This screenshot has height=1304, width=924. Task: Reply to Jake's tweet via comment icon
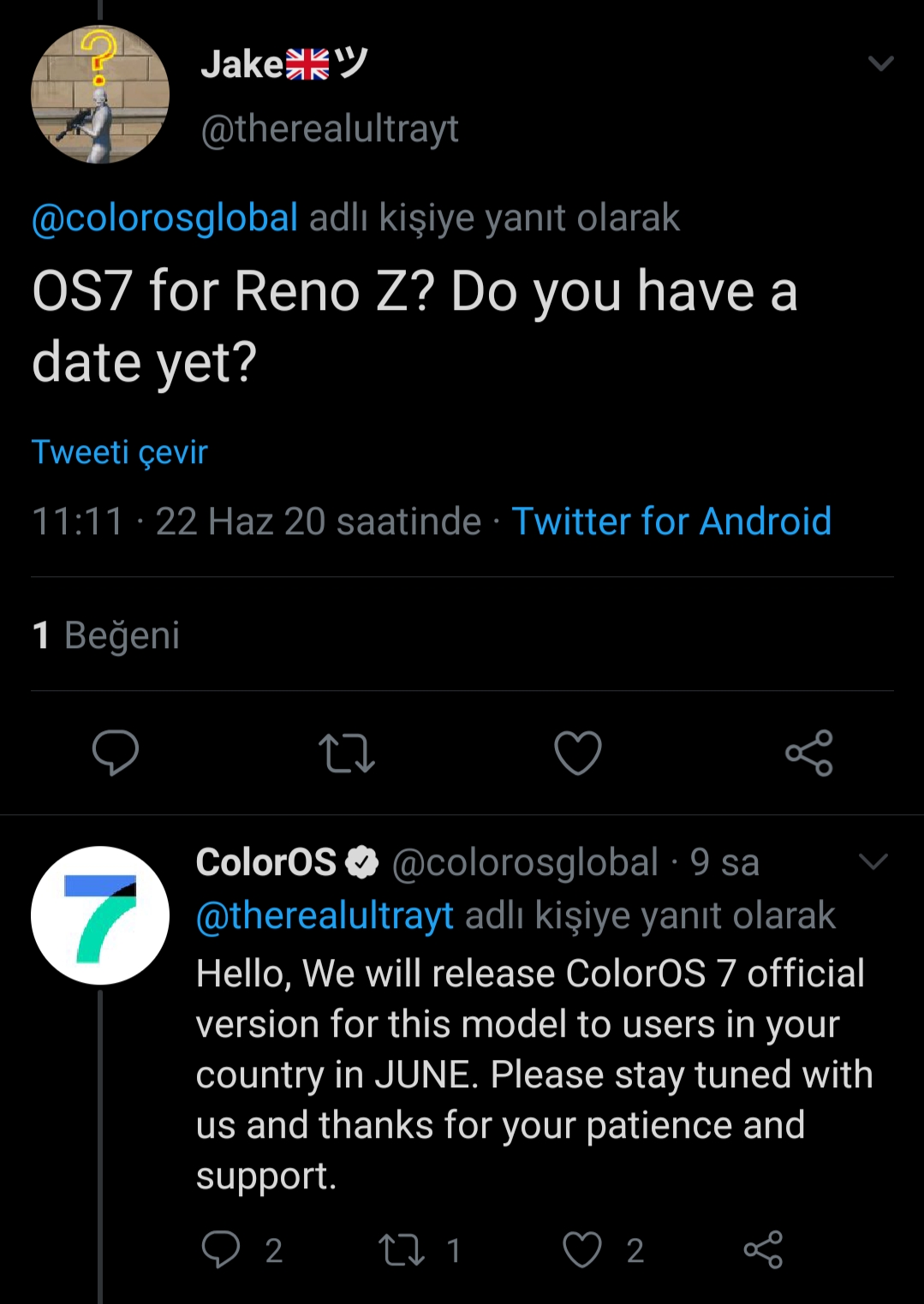click(116, 753)
